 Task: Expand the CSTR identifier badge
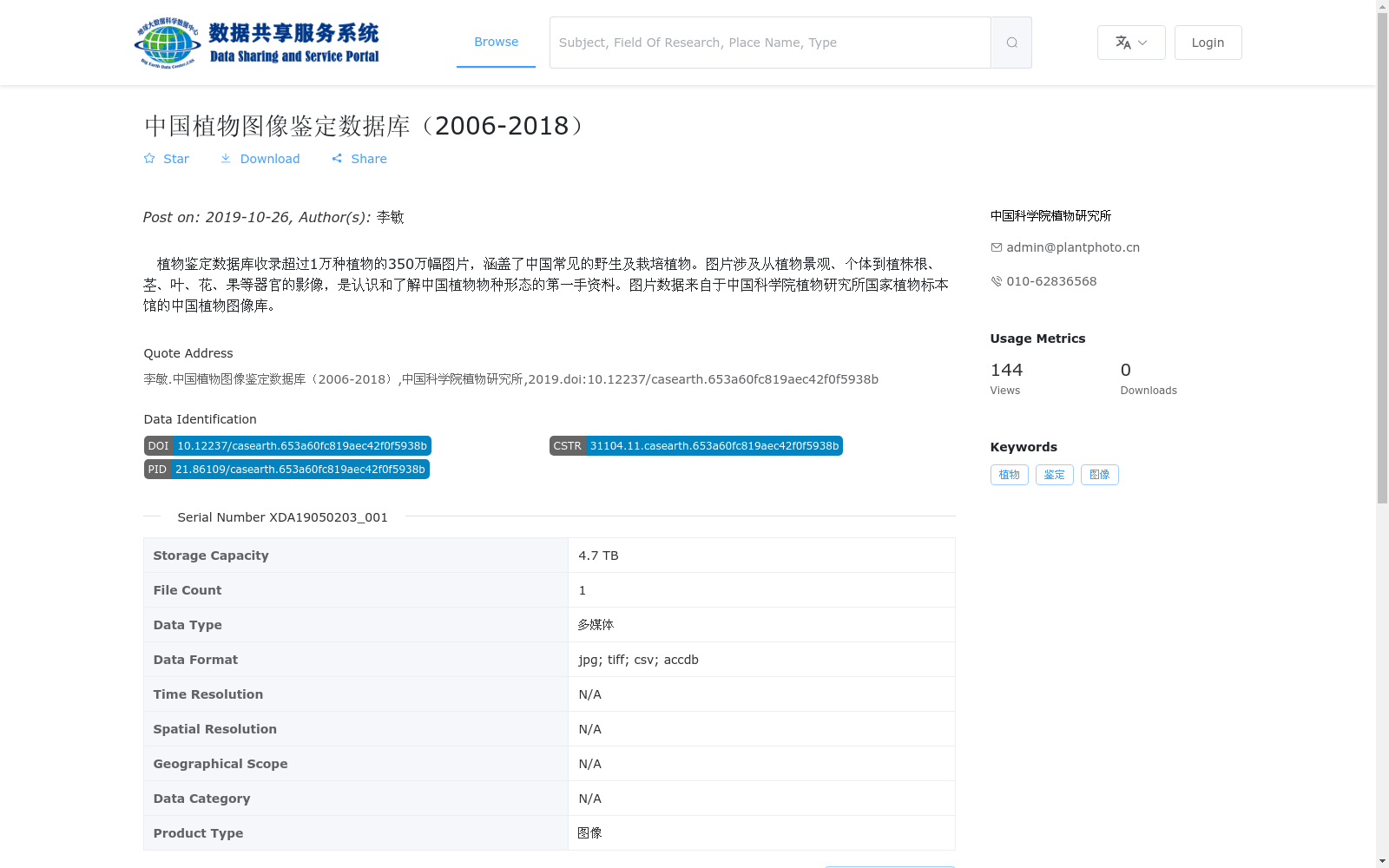click(696, 445)
